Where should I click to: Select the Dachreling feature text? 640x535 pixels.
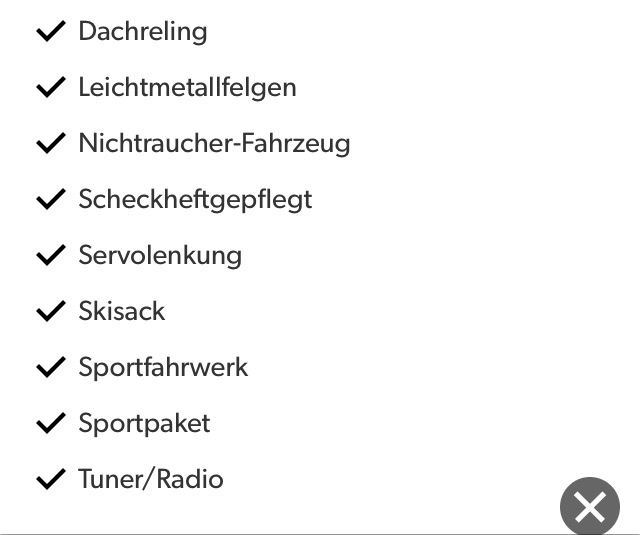click(143, 32)
